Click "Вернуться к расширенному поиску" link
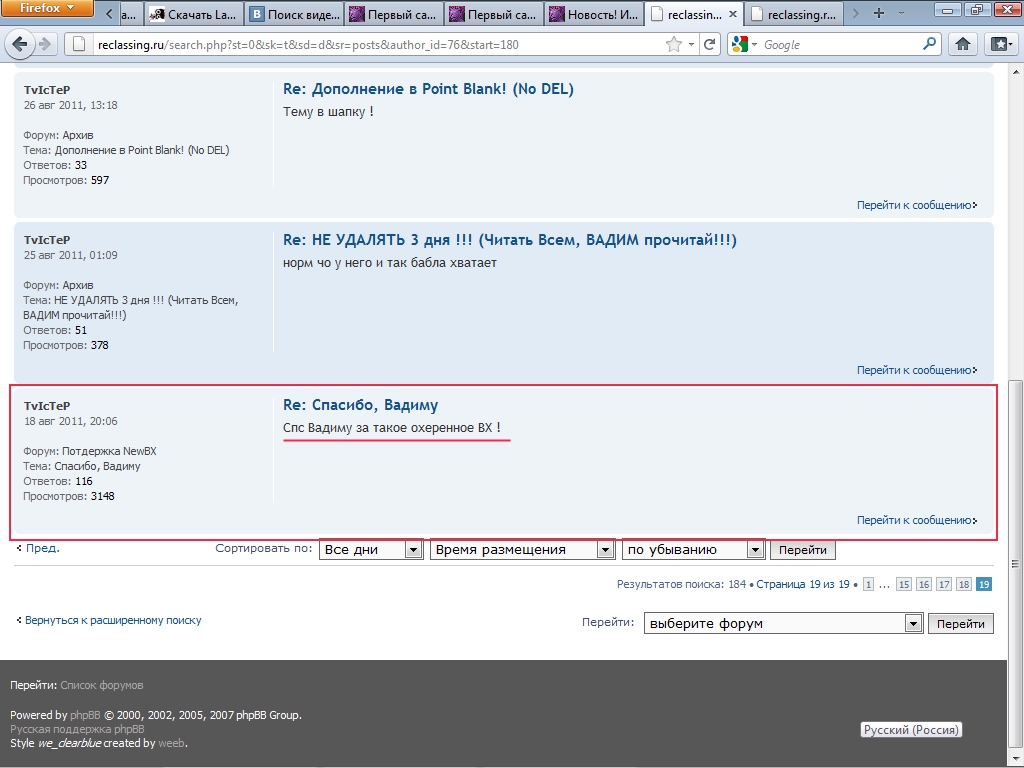The width and height of the screenshot is (1024, 768). (113, 620)
